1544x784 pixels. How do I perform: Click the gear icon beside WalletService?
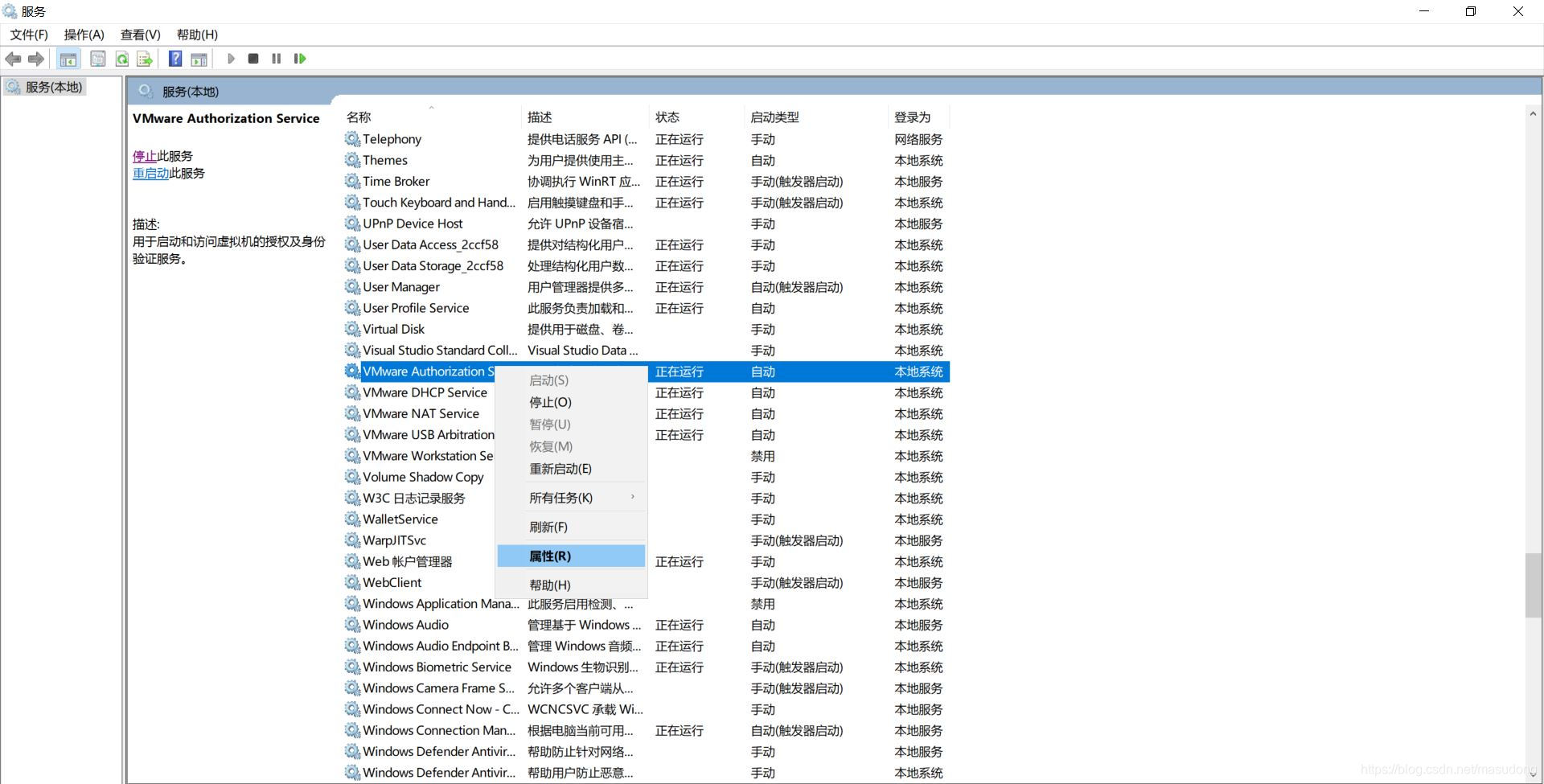click(x=352, y=519)
